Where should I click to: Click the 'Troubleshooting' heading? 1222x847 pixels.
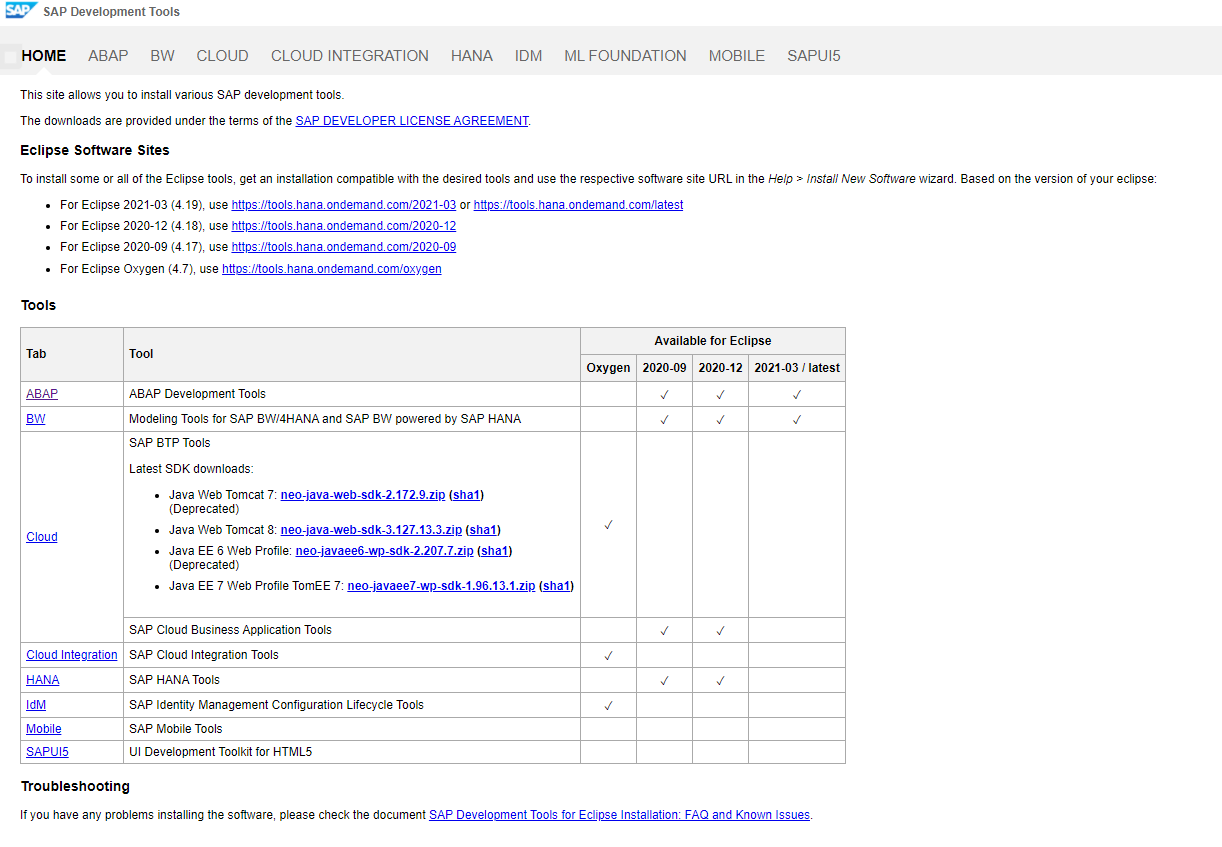[75, 786]
